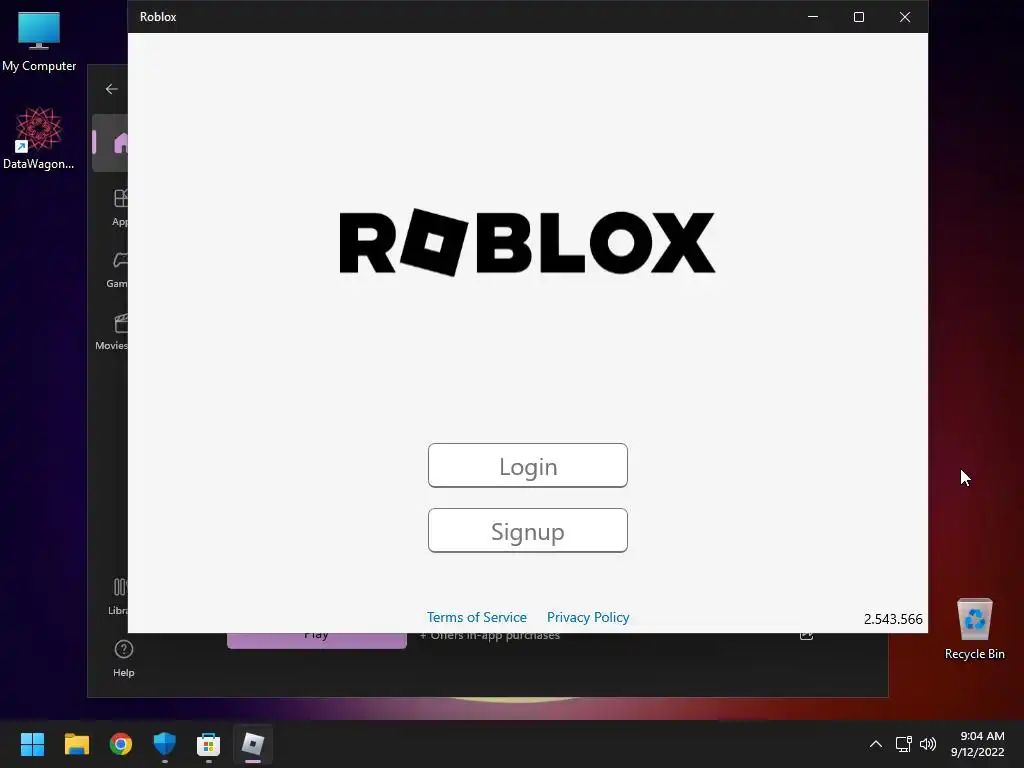Switch to Microsoft Store in the taskbar
This screenshot has height=768, width=1024.
click(x=208, y=744)
